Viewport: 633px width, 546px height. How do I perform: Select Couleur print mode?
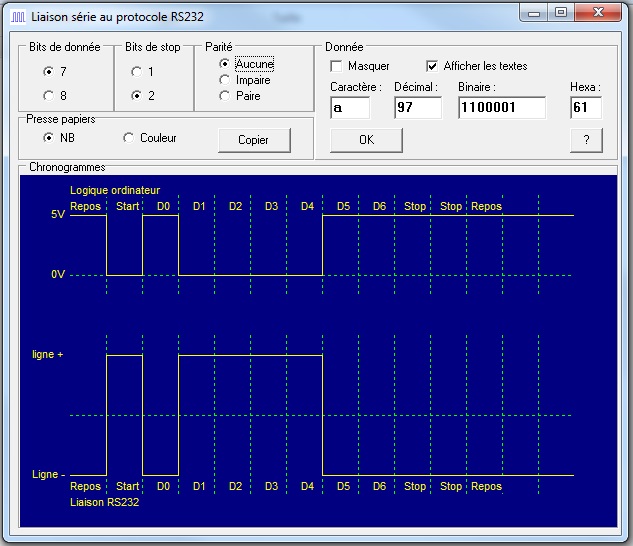pos(128,138)
